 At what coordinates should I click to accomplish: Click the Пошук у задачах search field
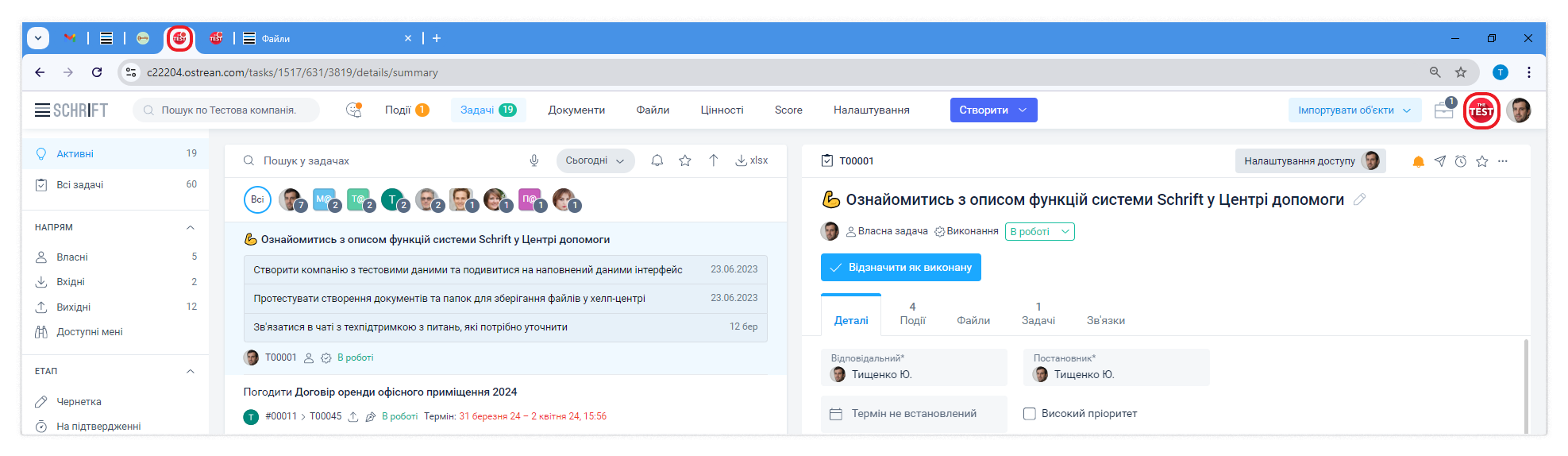pyautogui.click(x=381, y=160)
